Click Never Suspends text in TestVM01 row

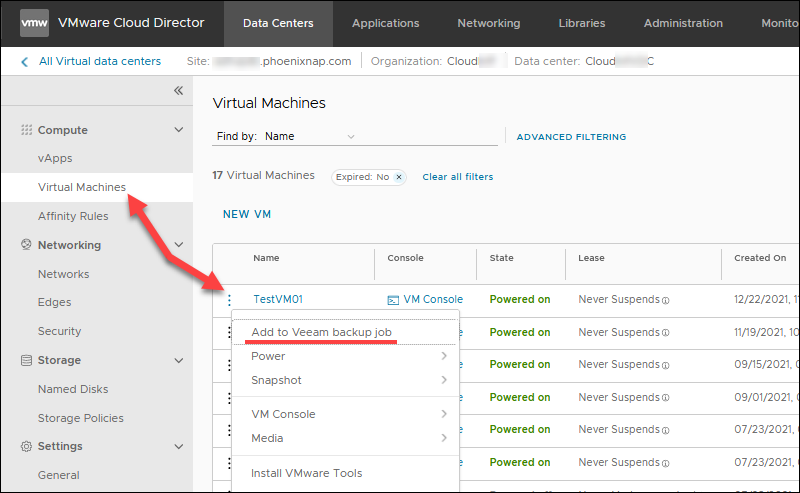coord(619,299)
